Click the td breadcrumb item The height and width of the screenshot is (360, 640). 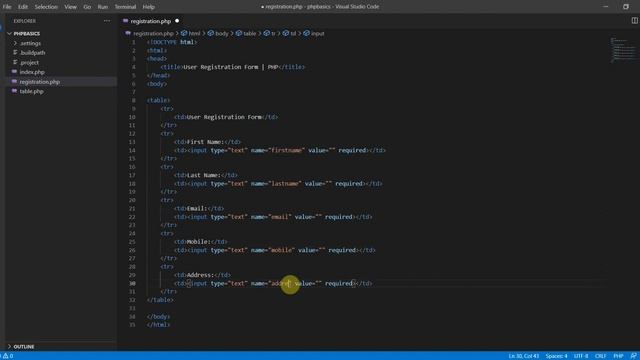coord(293,33)
